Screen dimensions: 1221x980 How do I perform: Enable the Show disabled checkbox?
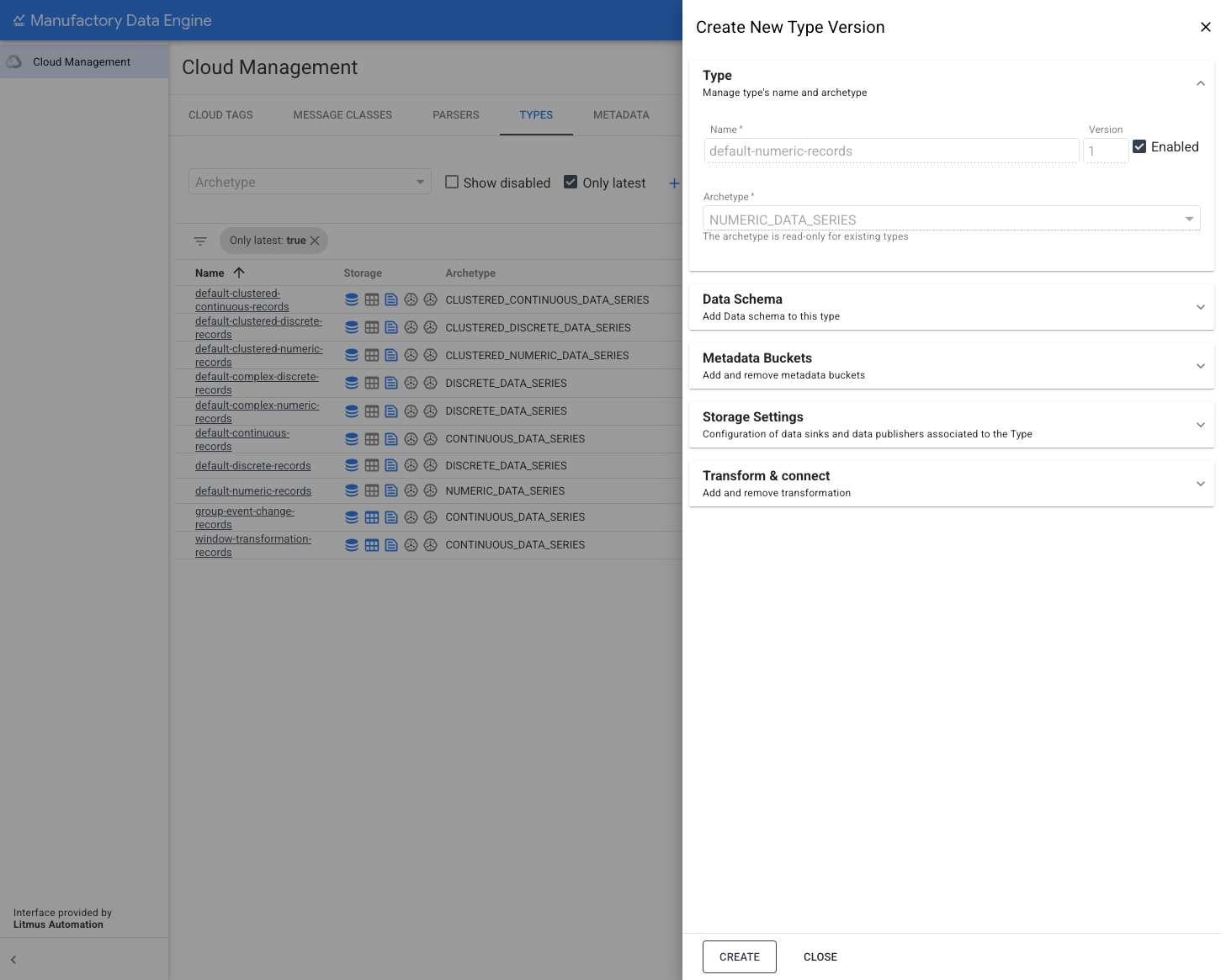point(452,183)
